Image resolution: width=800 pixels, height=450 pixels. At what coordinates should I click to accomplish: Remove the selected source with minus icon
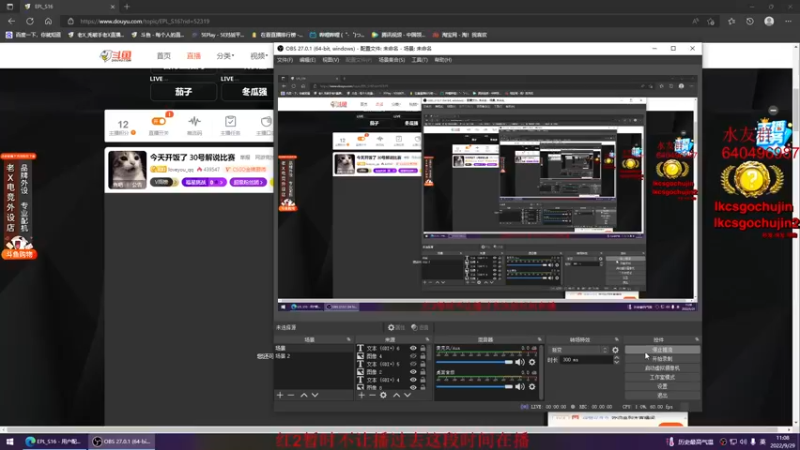(372, 395)
